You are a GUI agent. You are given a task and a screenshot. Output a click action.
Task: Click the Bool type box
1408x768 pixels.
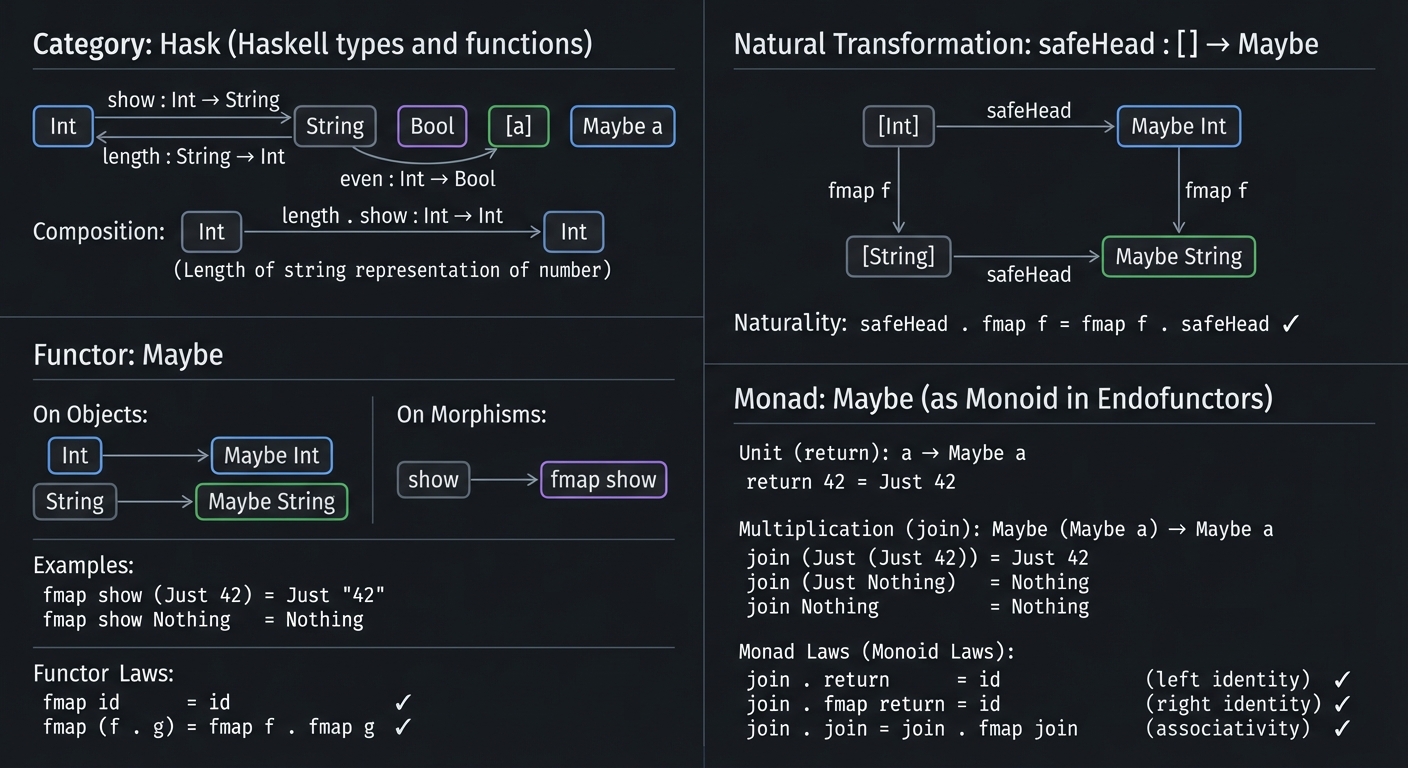(x=431, y=126)
